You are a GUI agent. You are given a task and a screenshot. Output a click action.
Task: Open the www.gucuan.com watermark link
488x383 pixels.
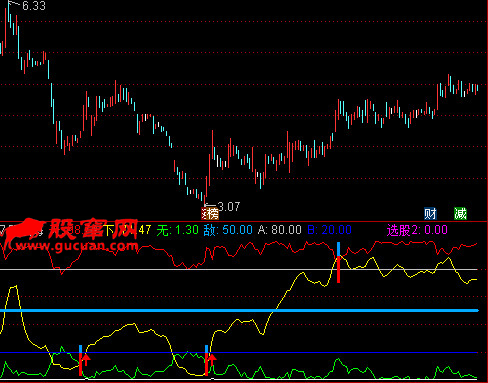(x=77, y=246)
